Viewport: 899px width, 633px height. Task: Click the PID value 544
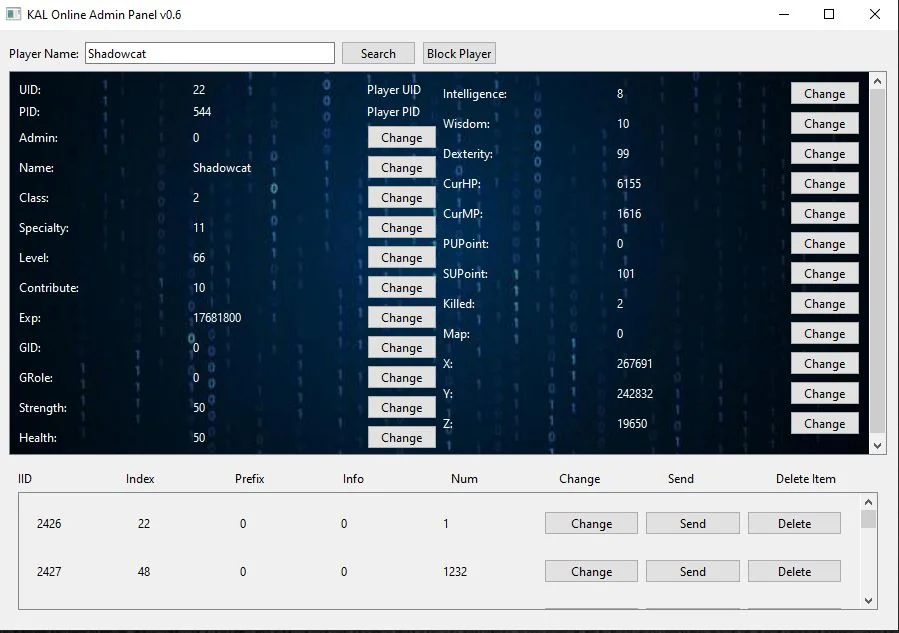(x=202, y=111)
